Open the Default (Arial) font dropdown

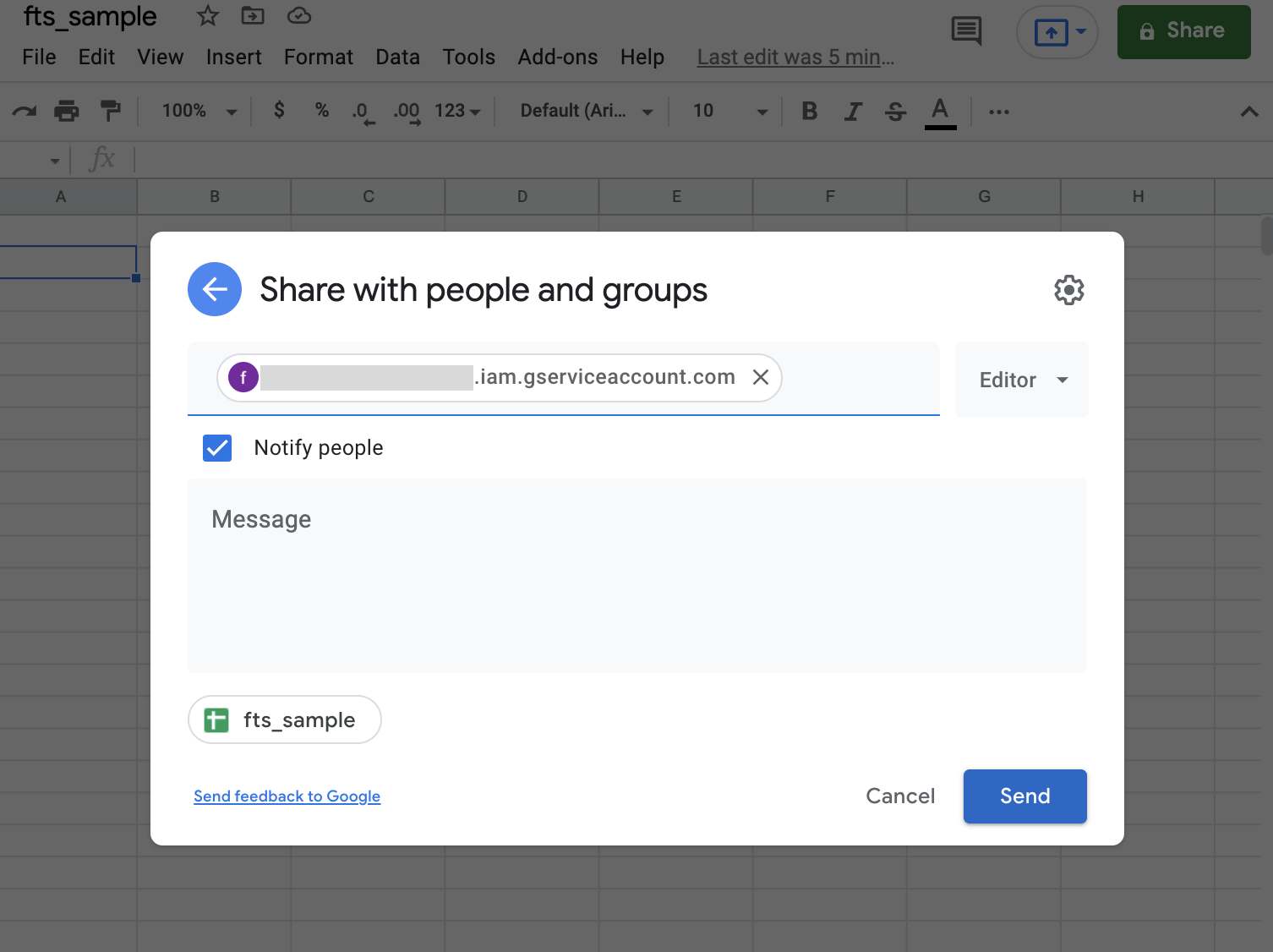[x=587, y=111]
